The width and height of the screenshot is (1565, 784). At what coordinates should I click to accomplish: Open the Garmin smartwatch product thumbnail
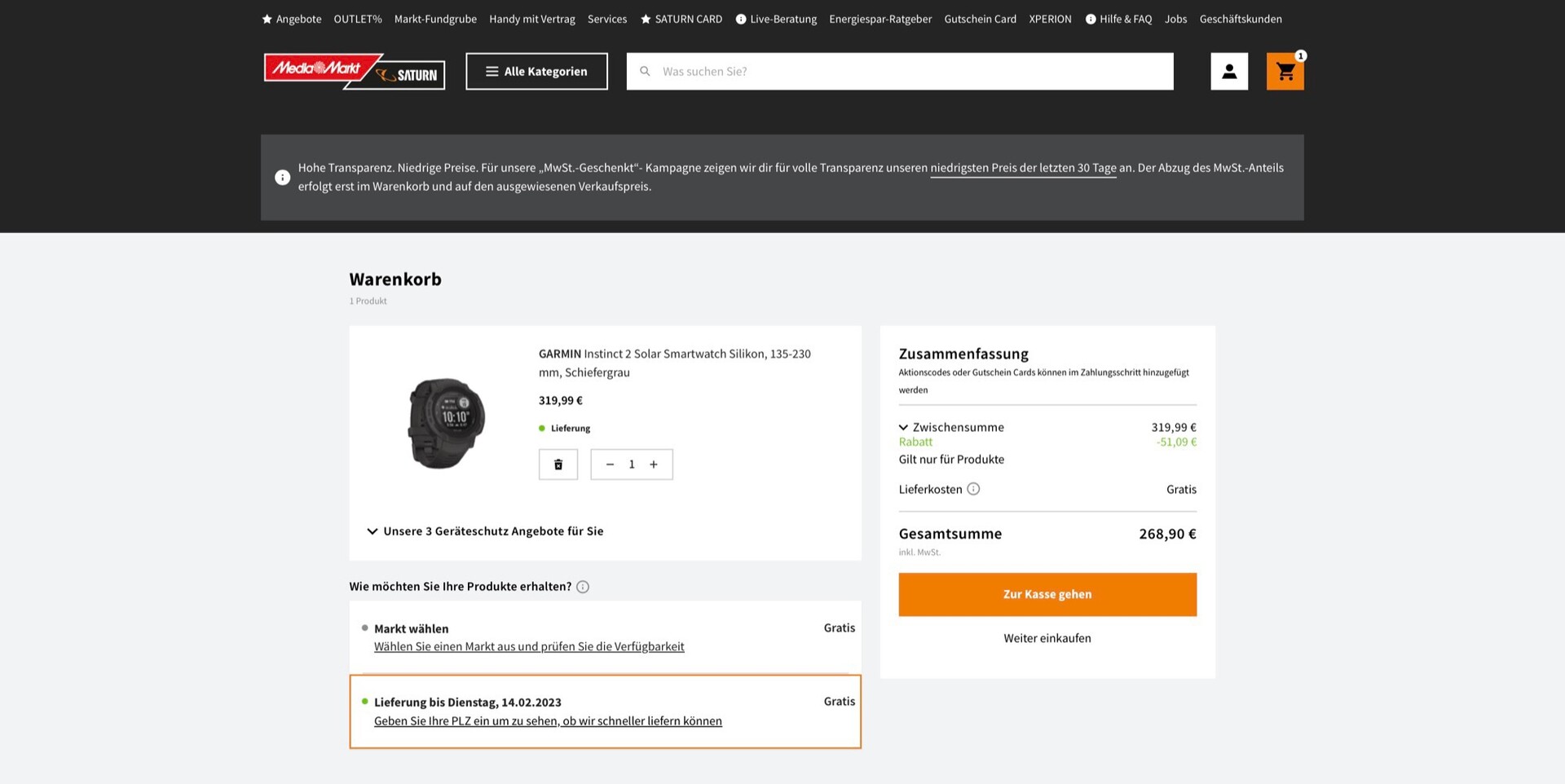[446, 423]
